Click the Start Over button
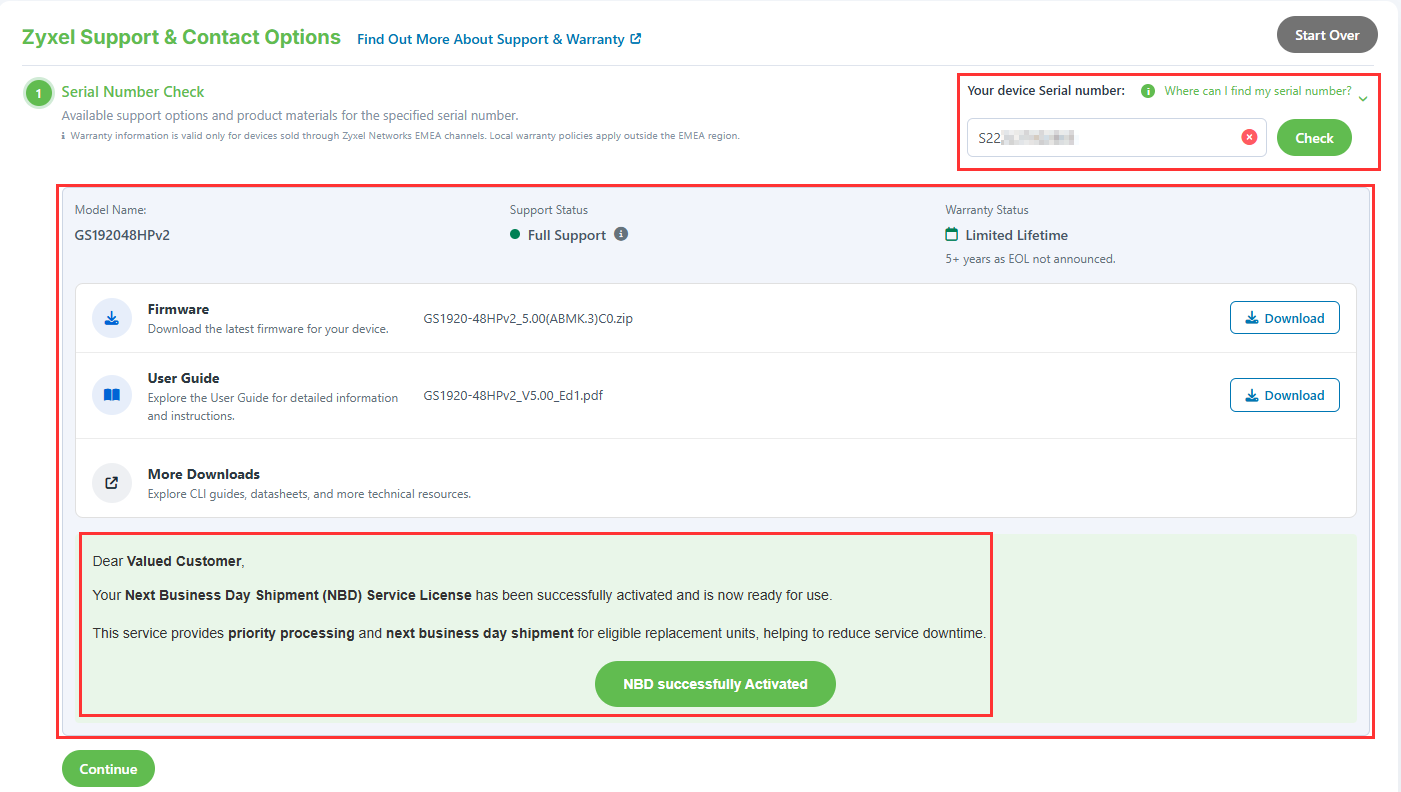 click(1327, 35)
